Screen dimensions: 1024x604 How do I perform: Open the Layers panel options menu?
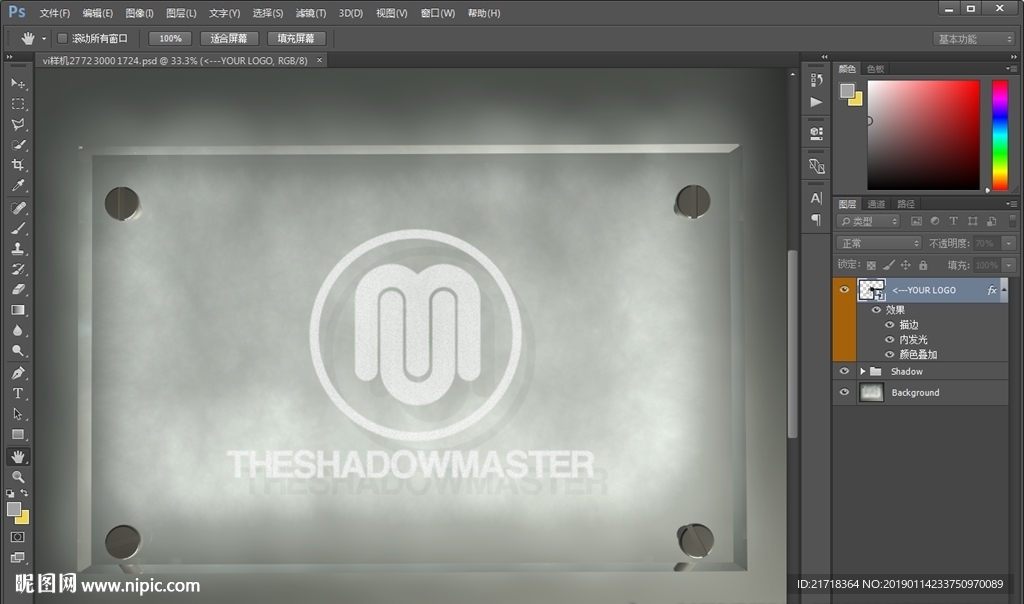[1011, 204]
